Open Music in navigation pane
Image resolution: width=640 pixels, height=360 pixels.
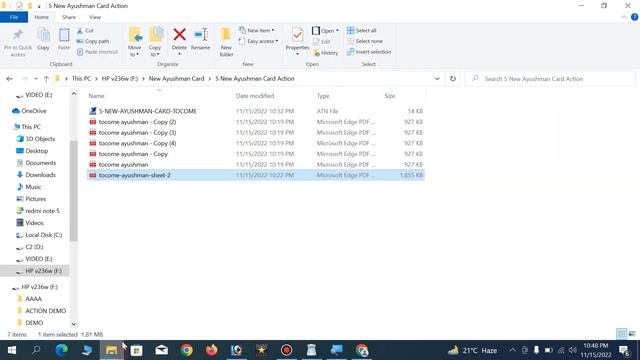pos(29,187)
